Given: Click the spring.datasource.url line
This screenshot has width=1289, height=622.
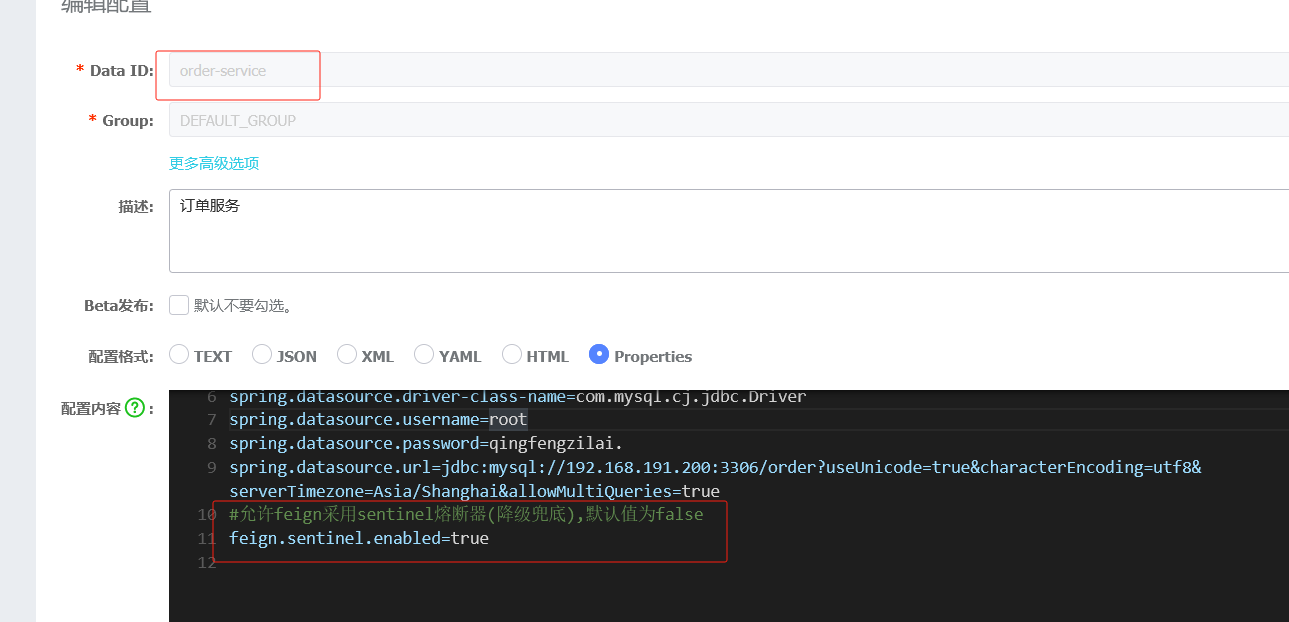Looking at the screenshot, I should [x=715, y=467].
